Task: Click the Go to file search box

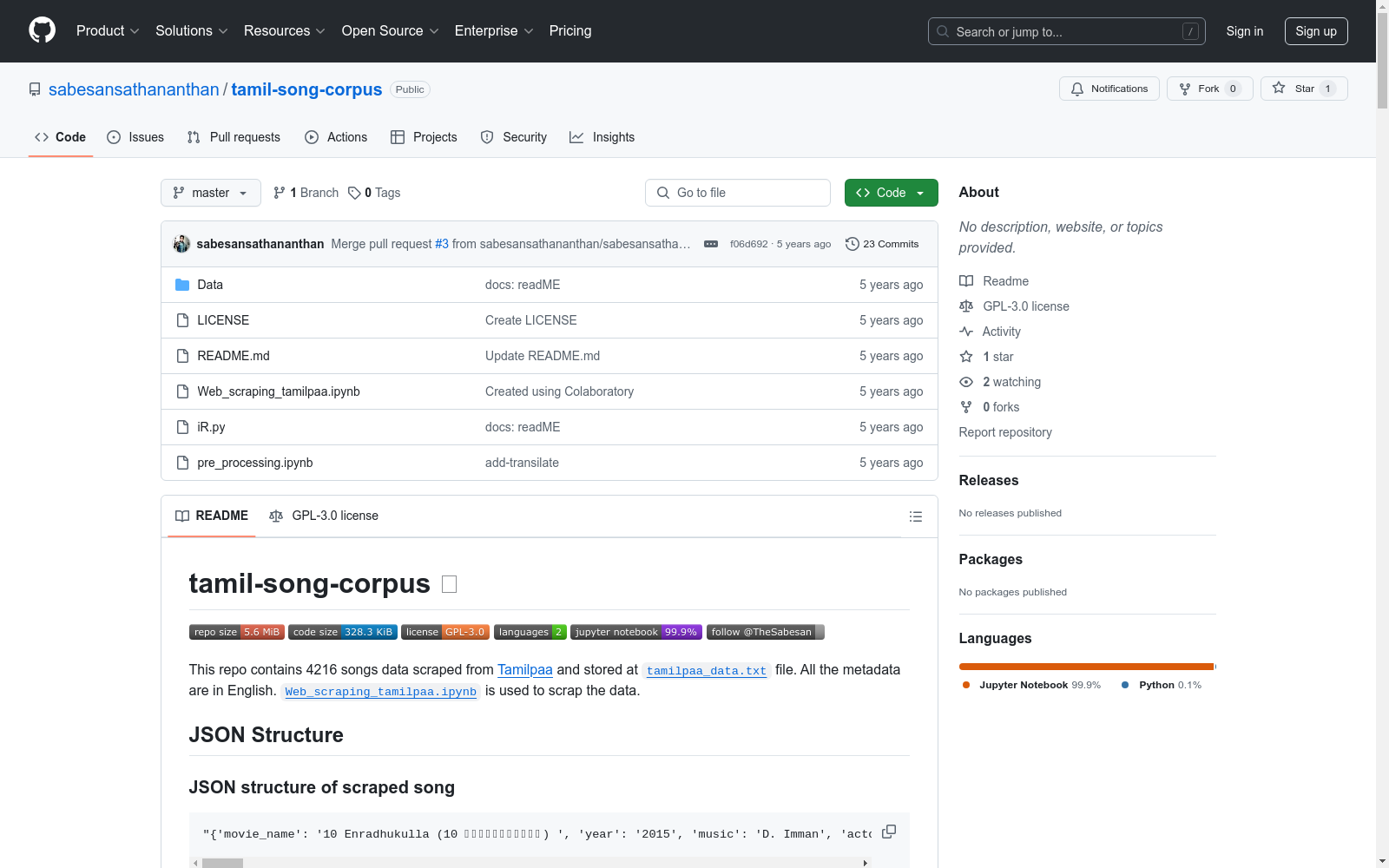Action: [738, 193]
